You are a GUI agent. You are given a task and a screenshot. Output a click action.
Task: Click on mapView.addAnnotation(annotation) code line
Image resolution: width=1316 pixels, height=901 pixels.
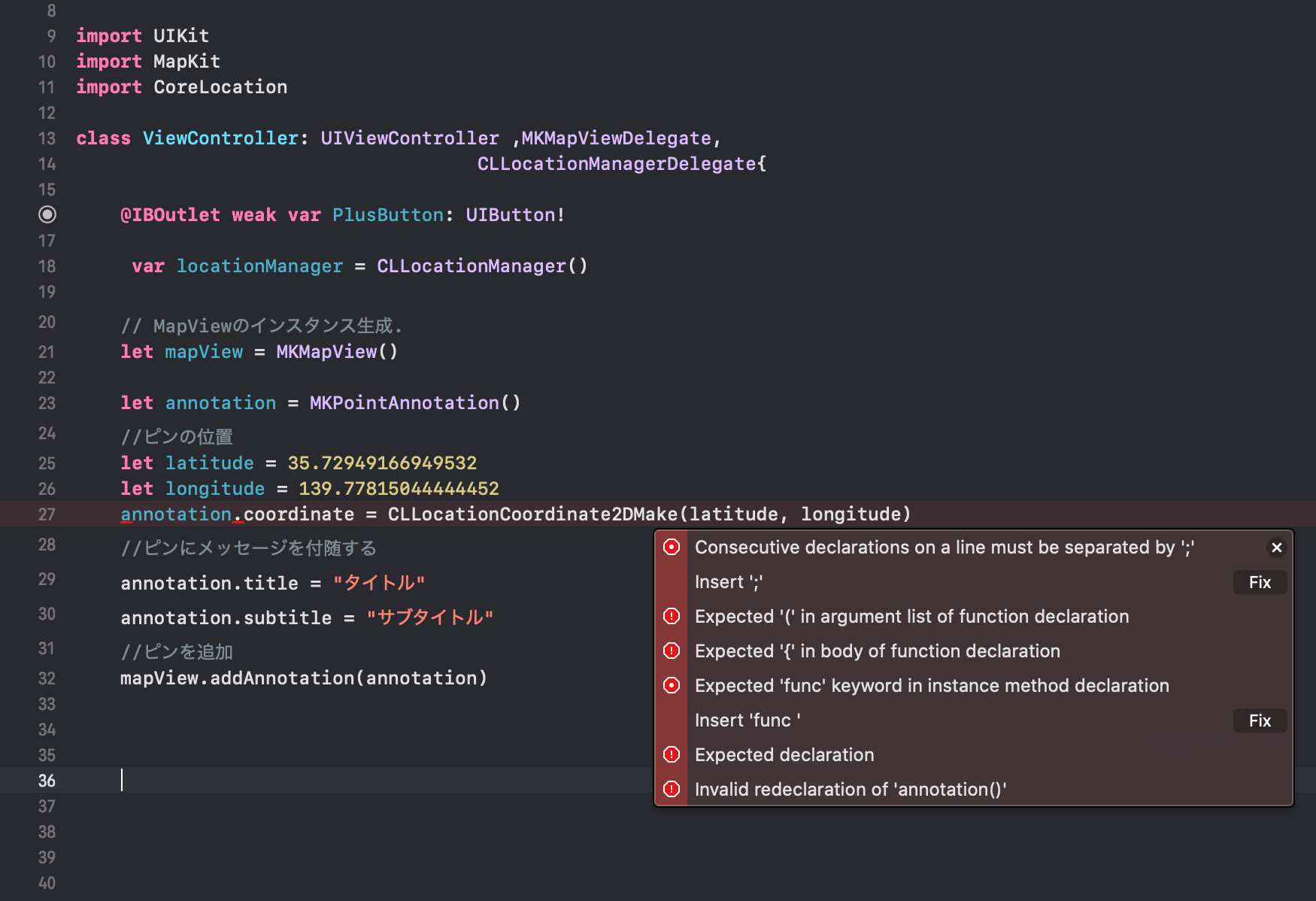click(x=304, y=678)
